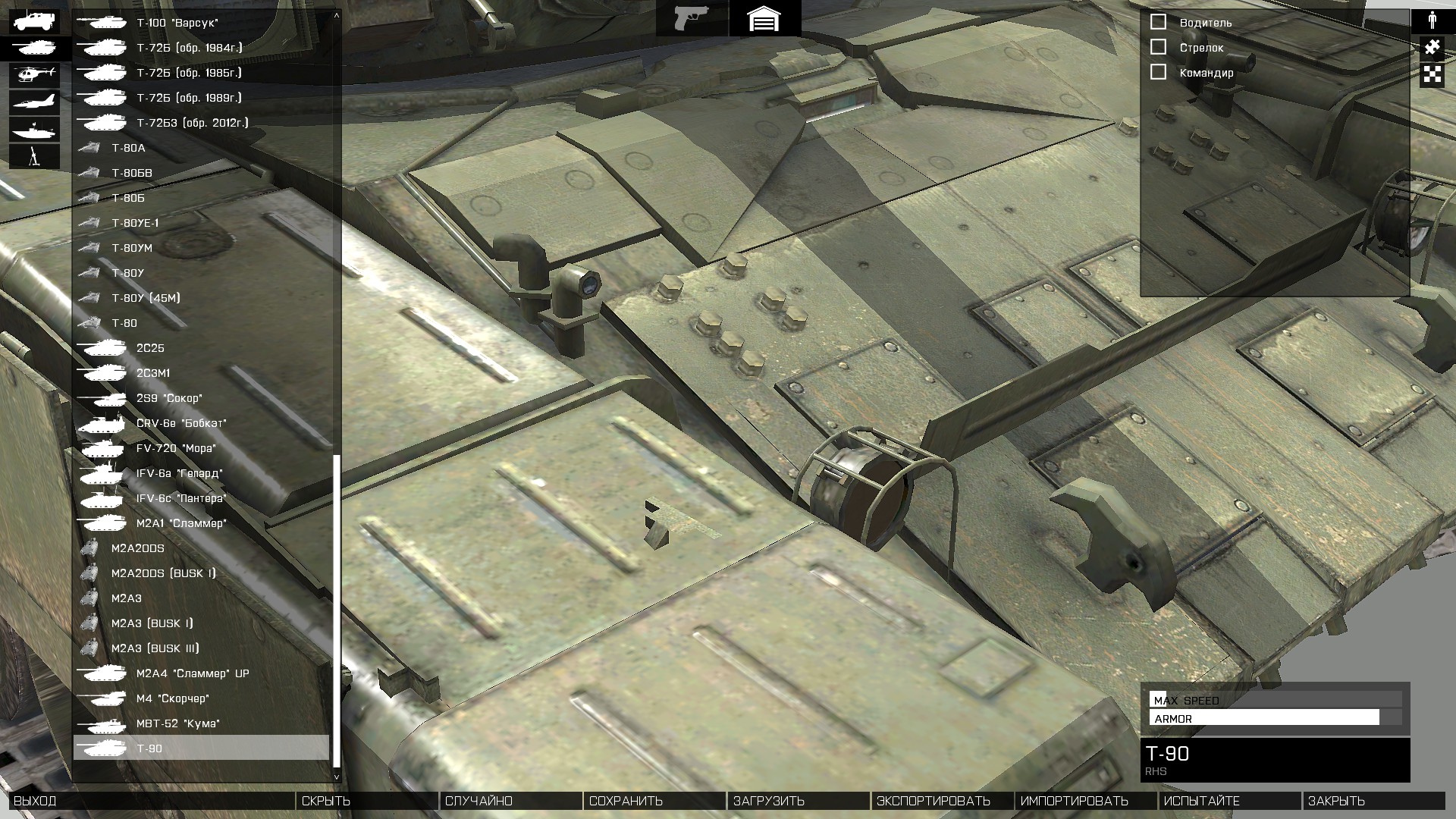The image size is (1456, 819).
Task: Select Т-80УМ in the vehicle list
Action: (x=132, y=248)
